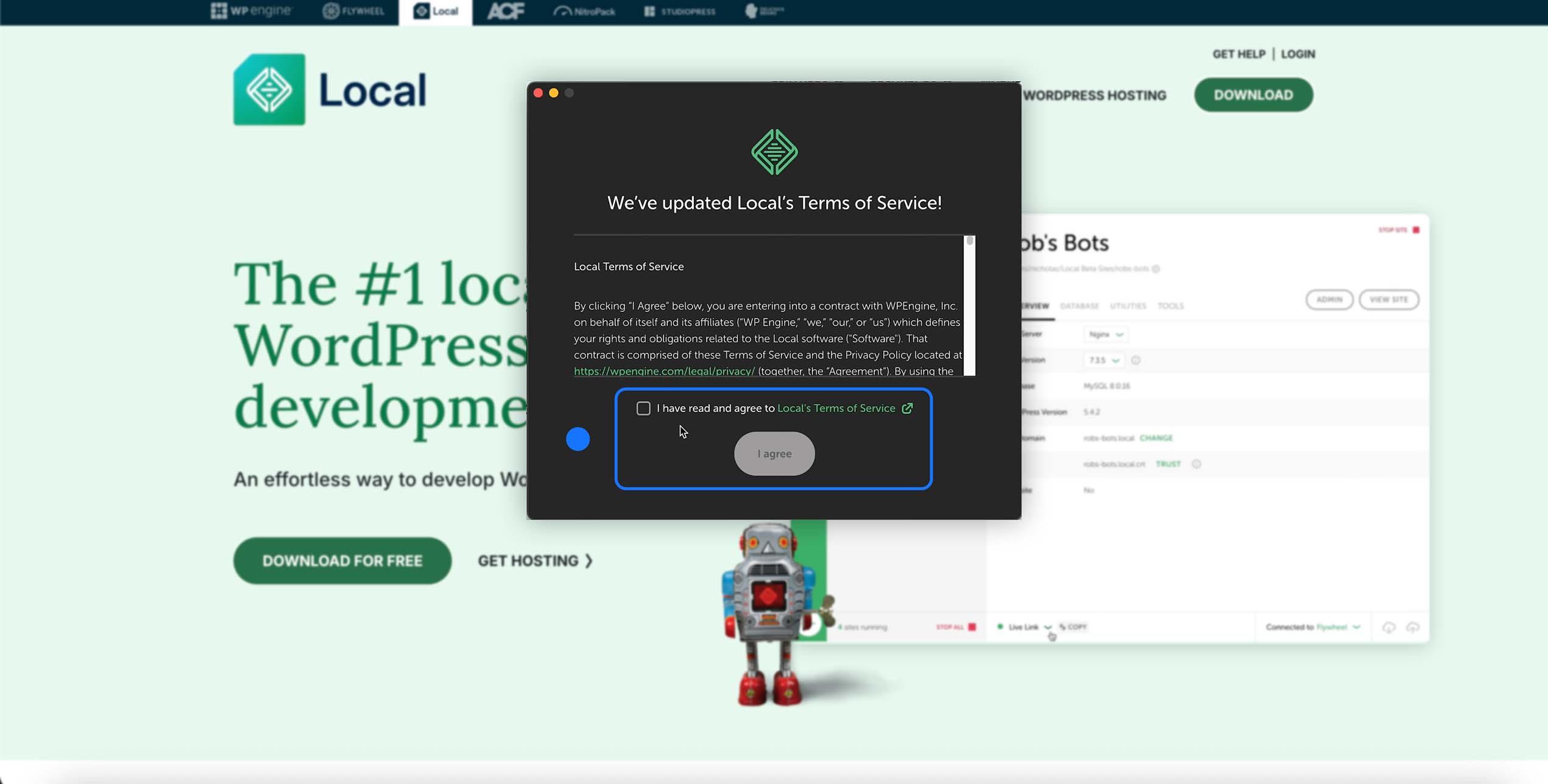Click the green Local logo in the dialog
Image resolution: width=1548 pixels, height=784 pixels.
coord(774,152)
